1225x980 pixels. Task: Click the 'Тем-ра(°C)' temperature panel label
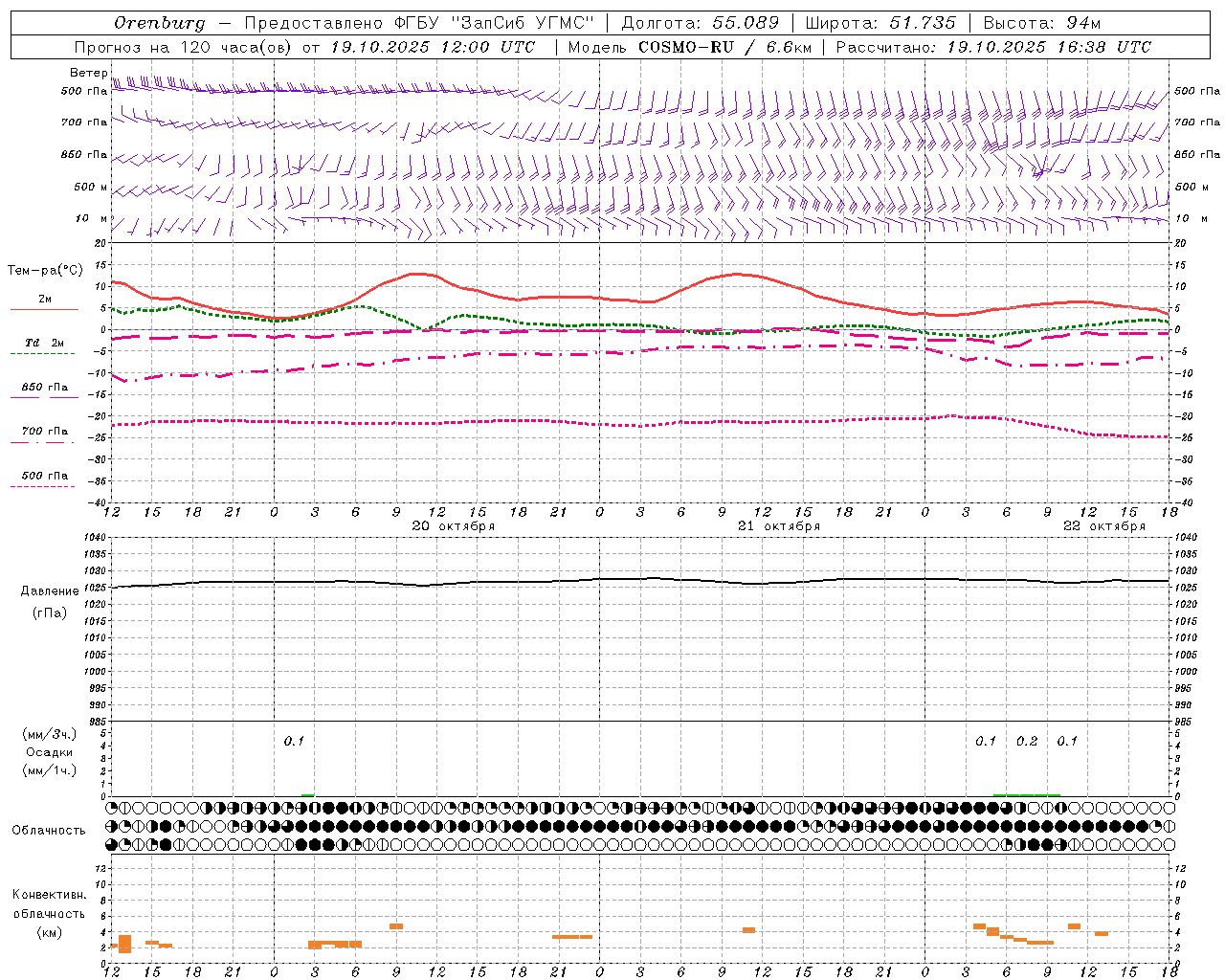[45, 270]
